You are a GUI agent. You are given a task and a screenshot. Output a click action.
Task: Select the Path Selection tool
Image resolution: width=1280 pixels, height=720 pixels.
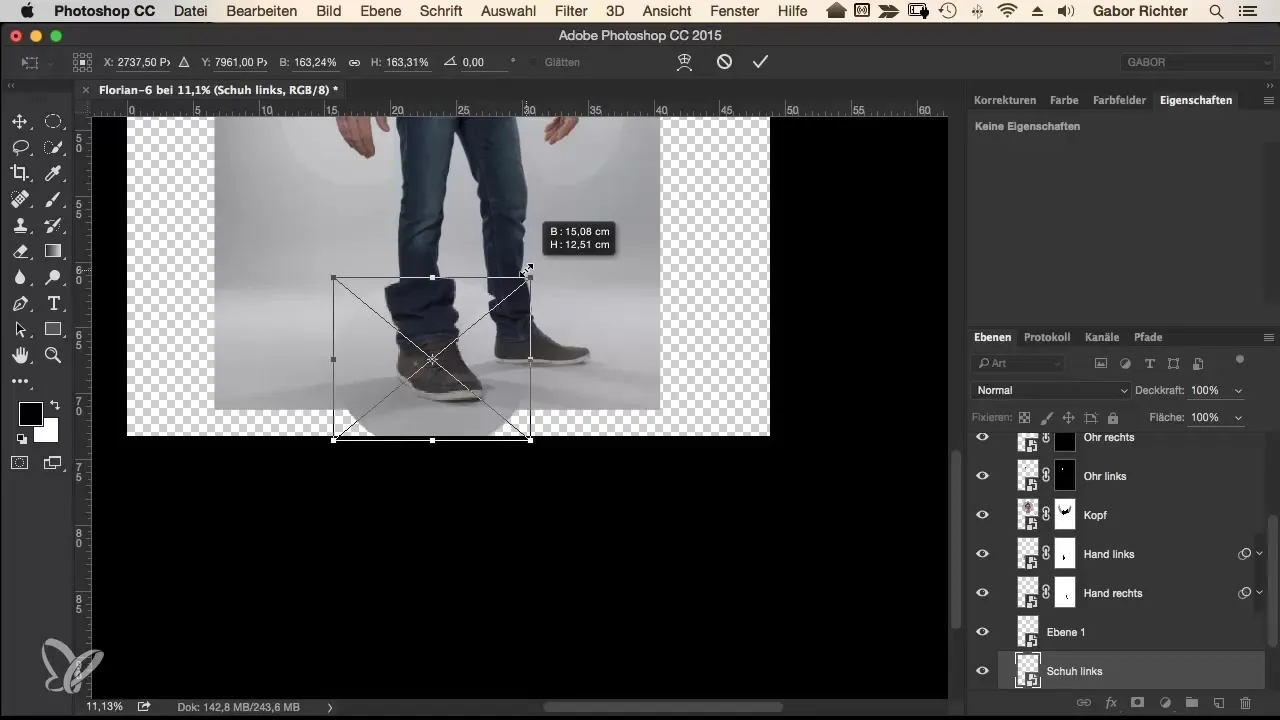19,329
